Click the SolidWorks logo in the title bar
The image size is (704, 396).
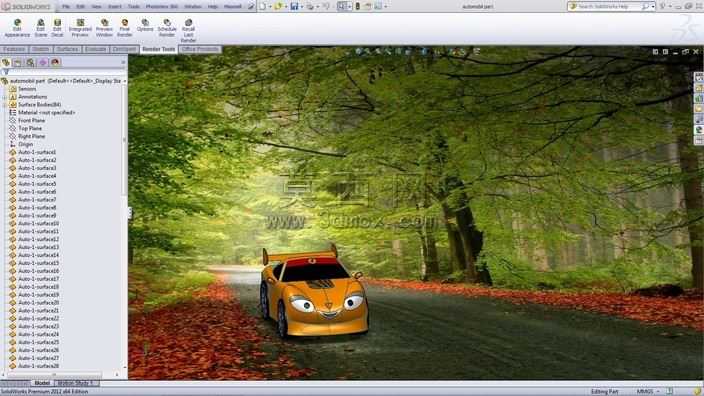26,6
